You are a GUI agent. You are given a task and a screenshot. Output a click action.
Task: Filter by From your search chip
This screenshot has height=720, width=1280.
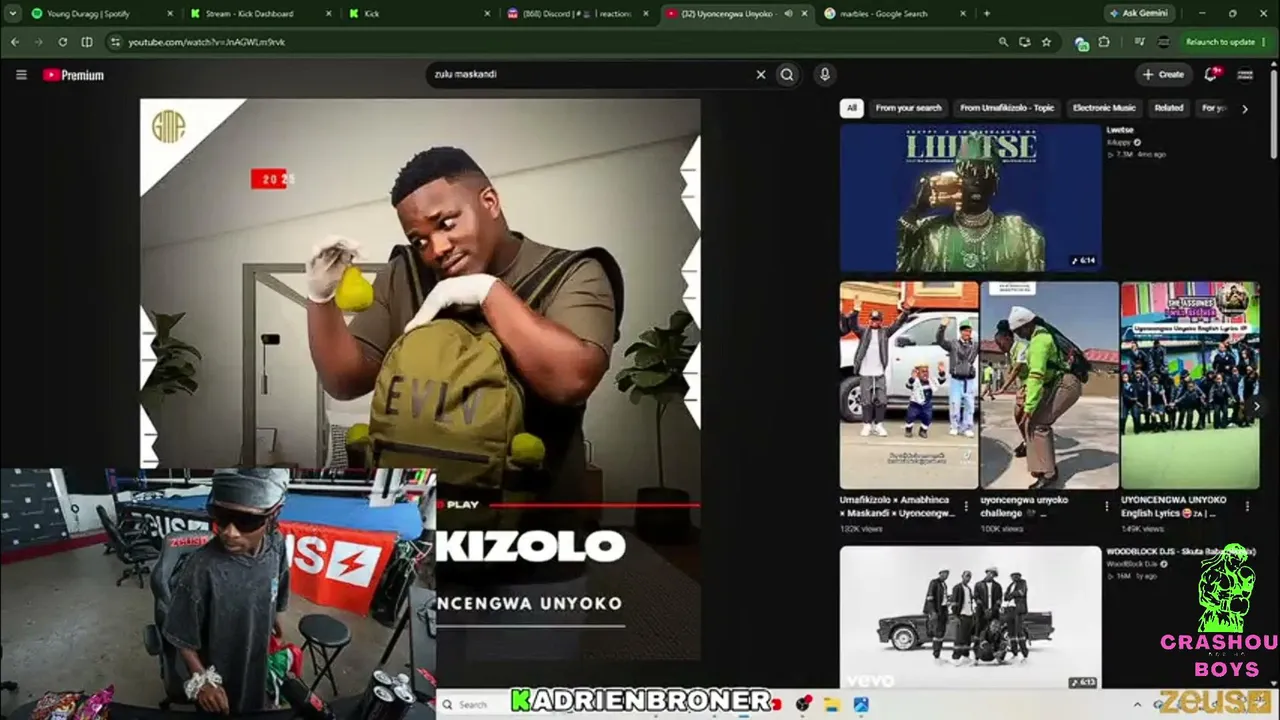pyautogui.click(x=908, y=108)
